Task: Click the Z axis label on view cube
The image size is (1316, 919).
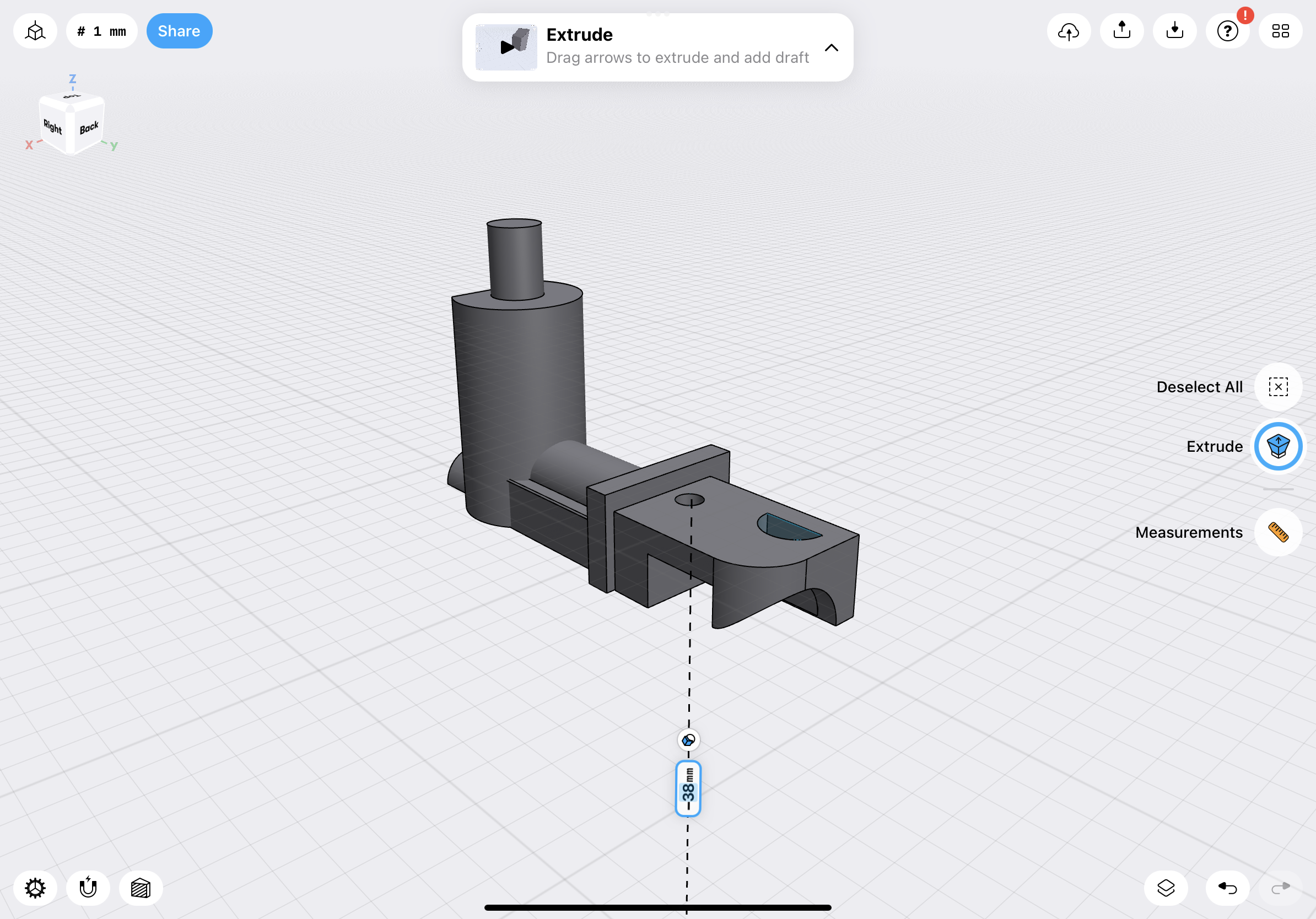Action: coord(72,78)
